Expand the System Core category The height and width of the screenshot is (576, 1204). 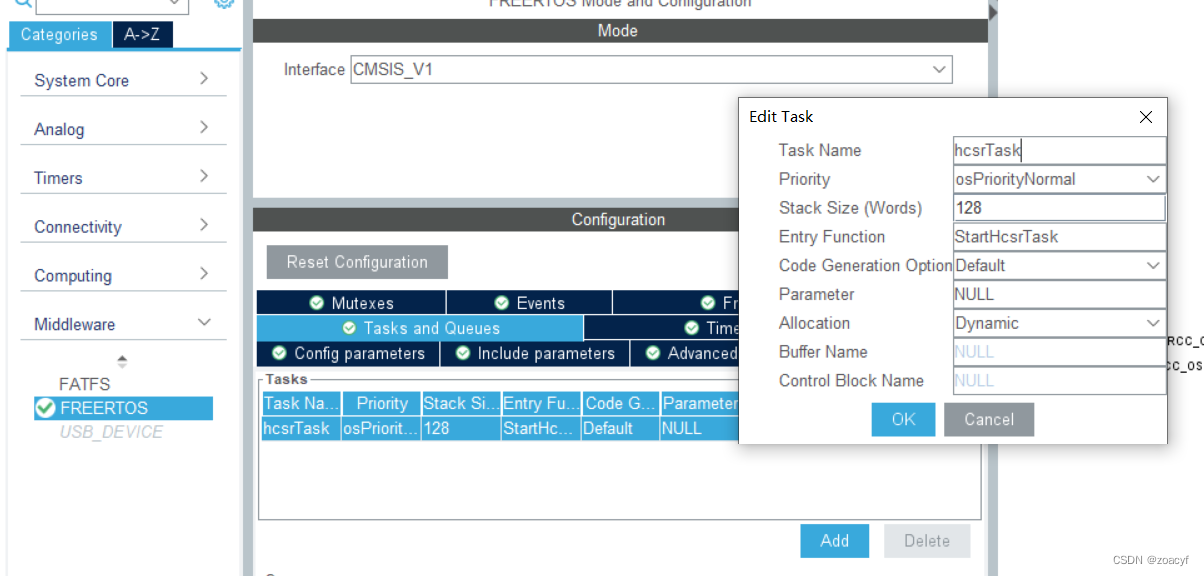(x=124, y=80)
